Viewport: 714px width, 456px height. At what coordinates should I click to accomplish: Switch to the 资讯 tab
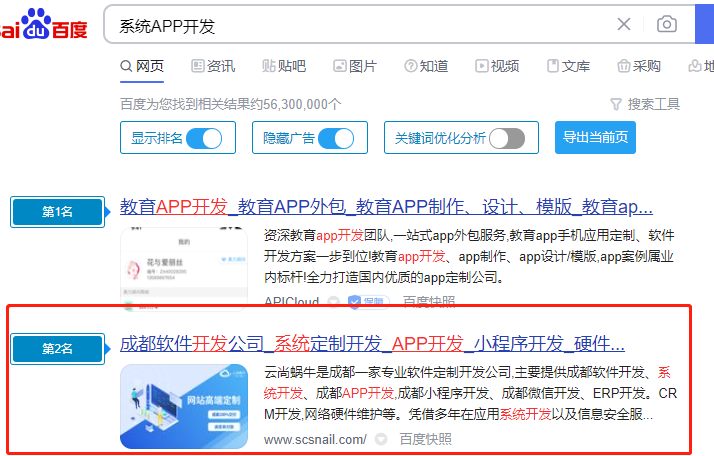pos(212,66)
